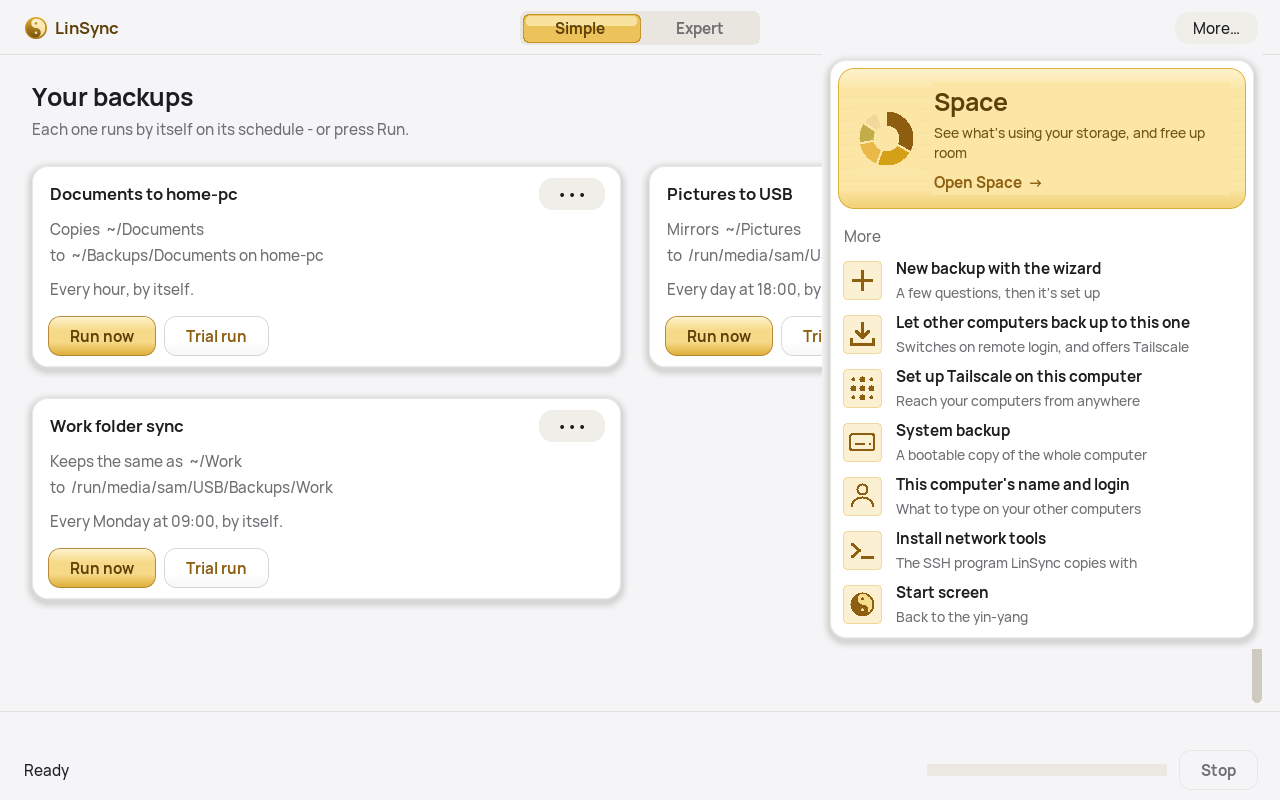
Task: Click the Work folder sync title
Action: [117, 426]
